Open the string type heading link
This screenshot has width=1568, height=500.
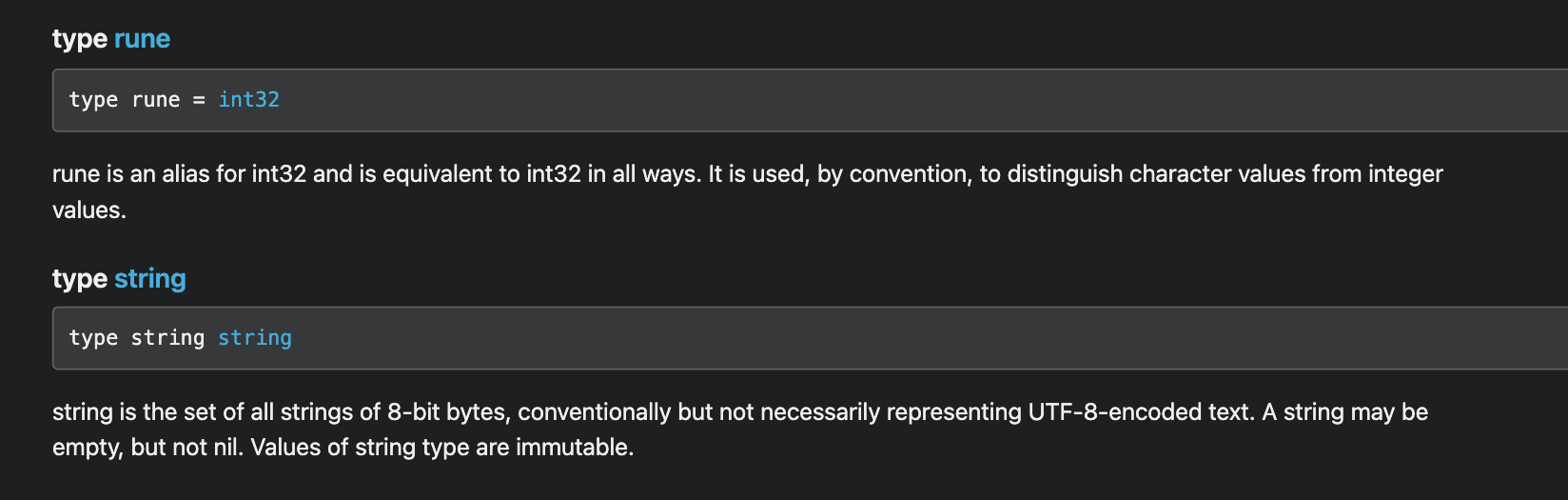[150, 279]
